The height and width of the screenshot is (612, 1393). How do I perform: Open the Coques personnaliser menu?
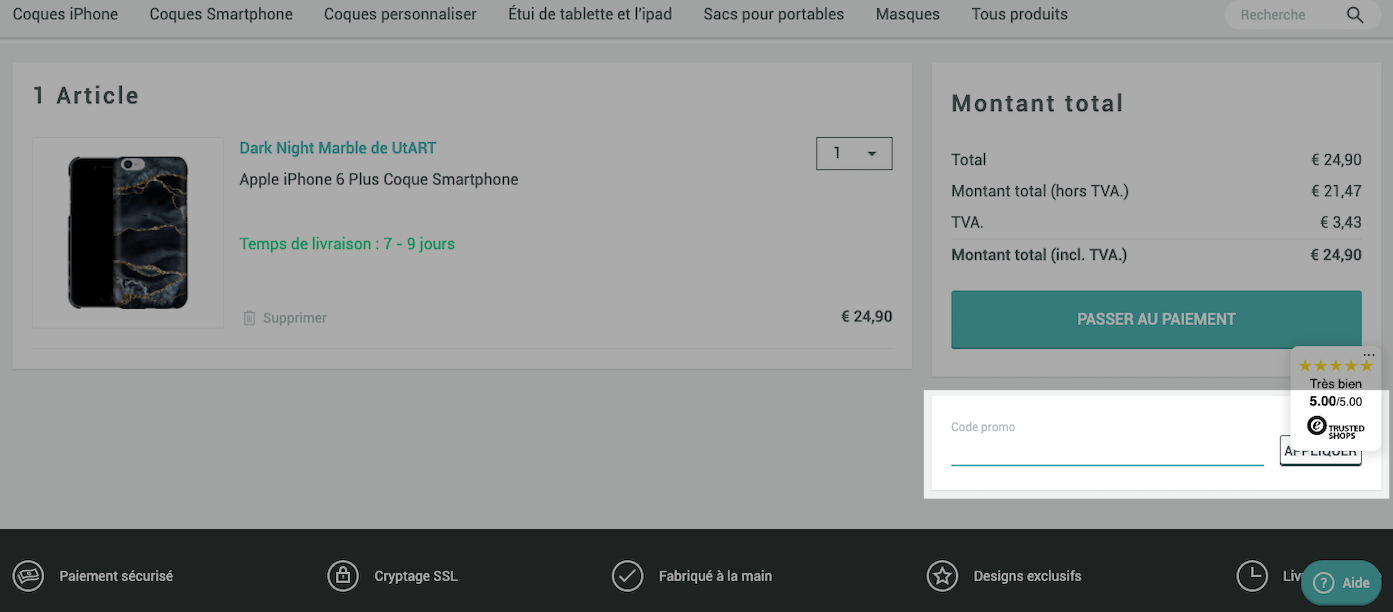(x=400, y=14)
